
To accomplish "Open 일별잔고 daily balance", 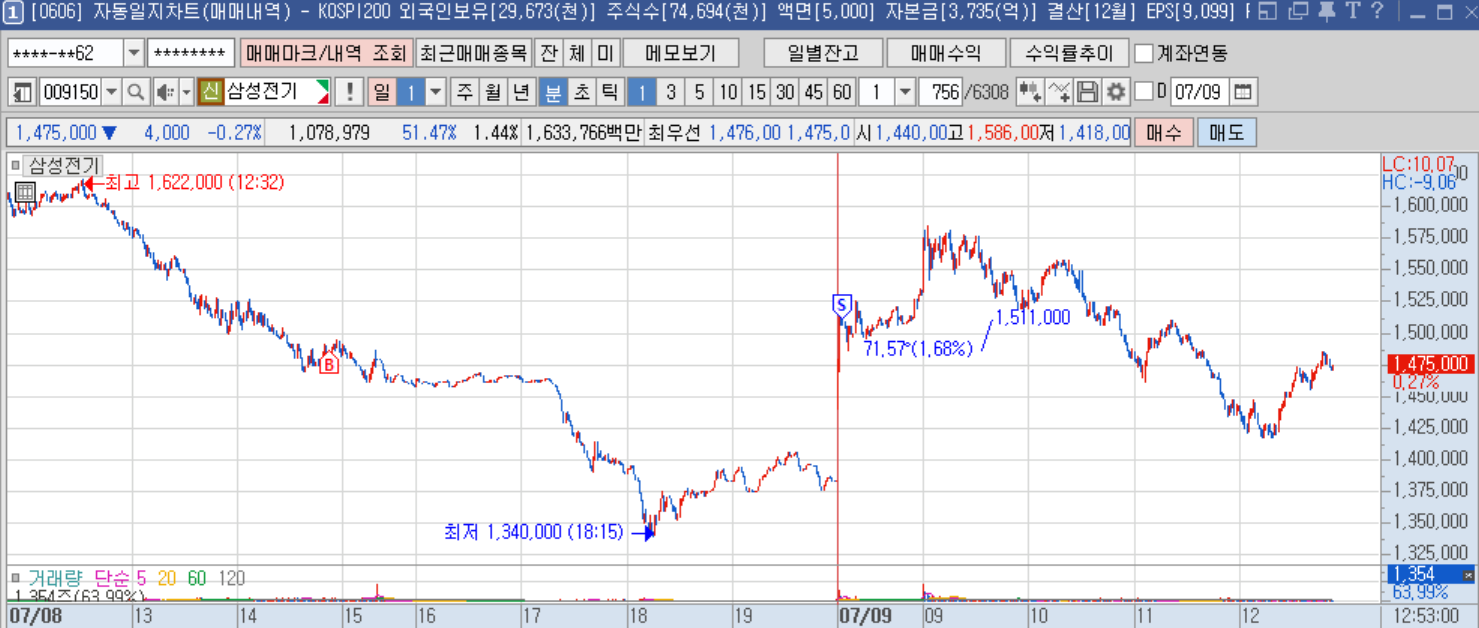I will (823, 53).
